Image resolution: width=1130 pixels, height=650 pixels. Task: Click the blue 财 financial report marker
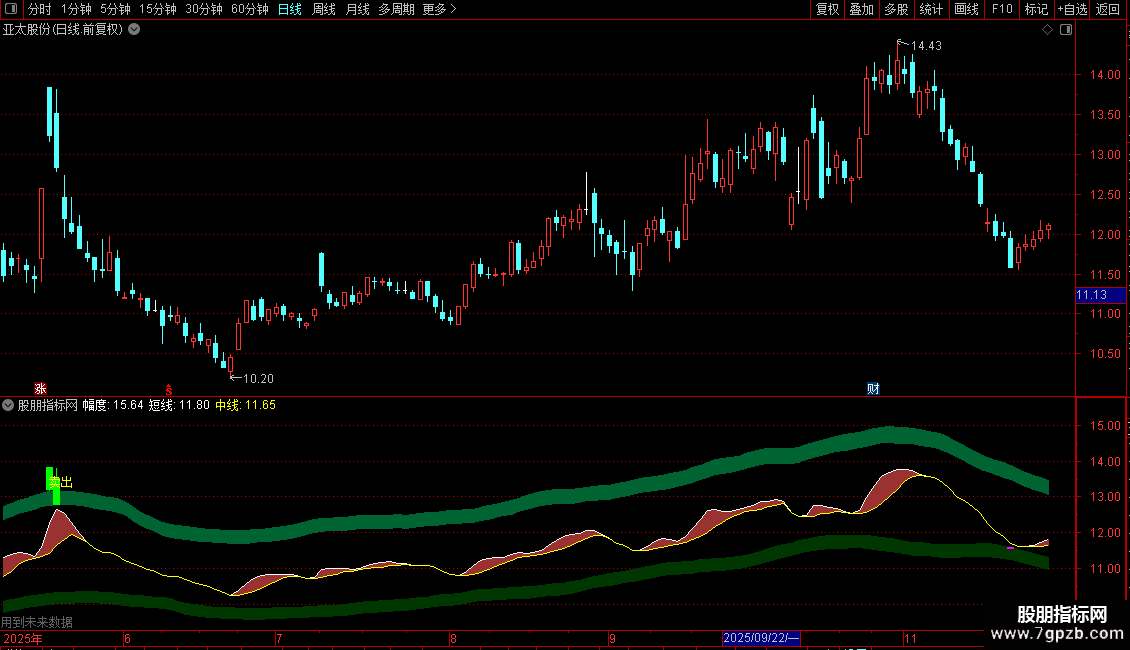click(x=873, y=388)
